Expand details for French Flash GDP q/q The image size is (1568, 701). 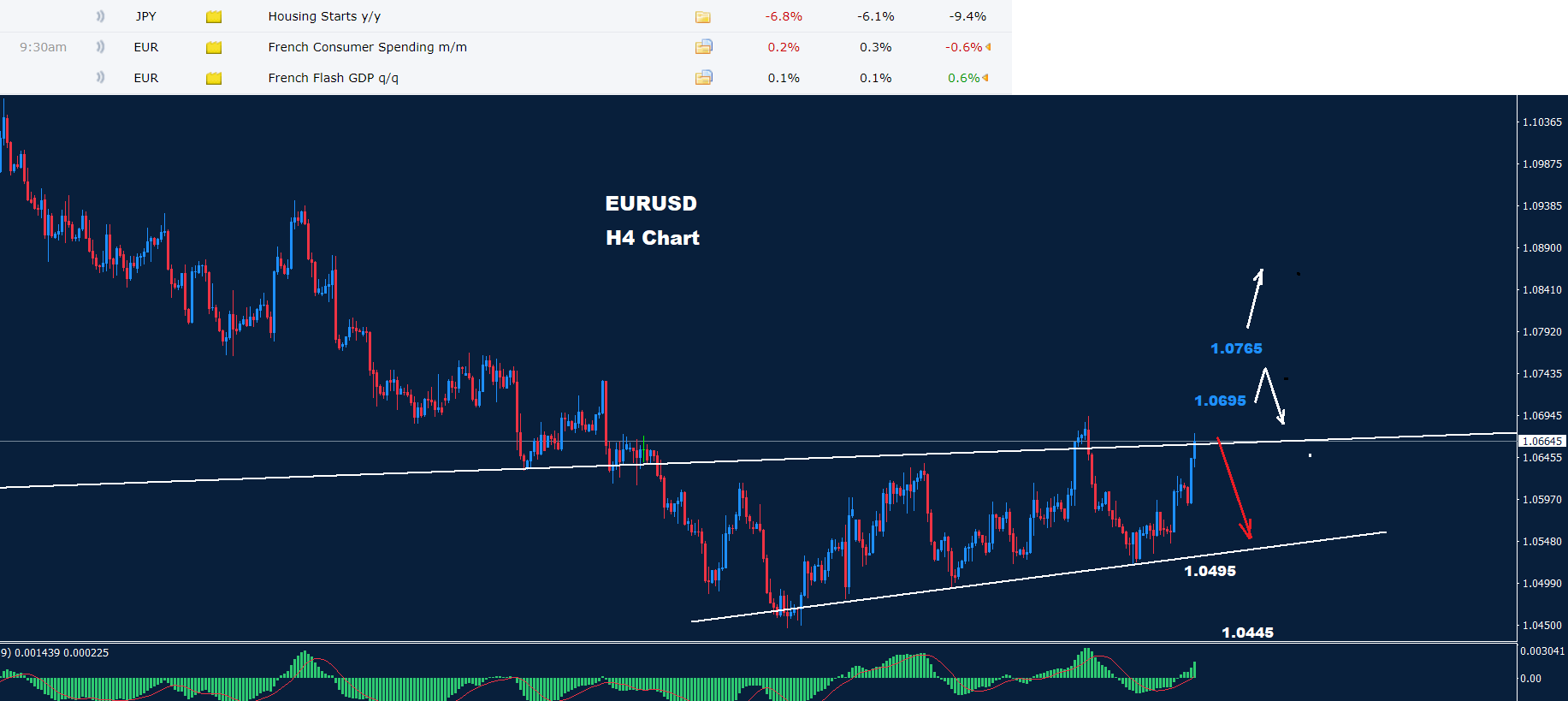(x=703, y=78)
